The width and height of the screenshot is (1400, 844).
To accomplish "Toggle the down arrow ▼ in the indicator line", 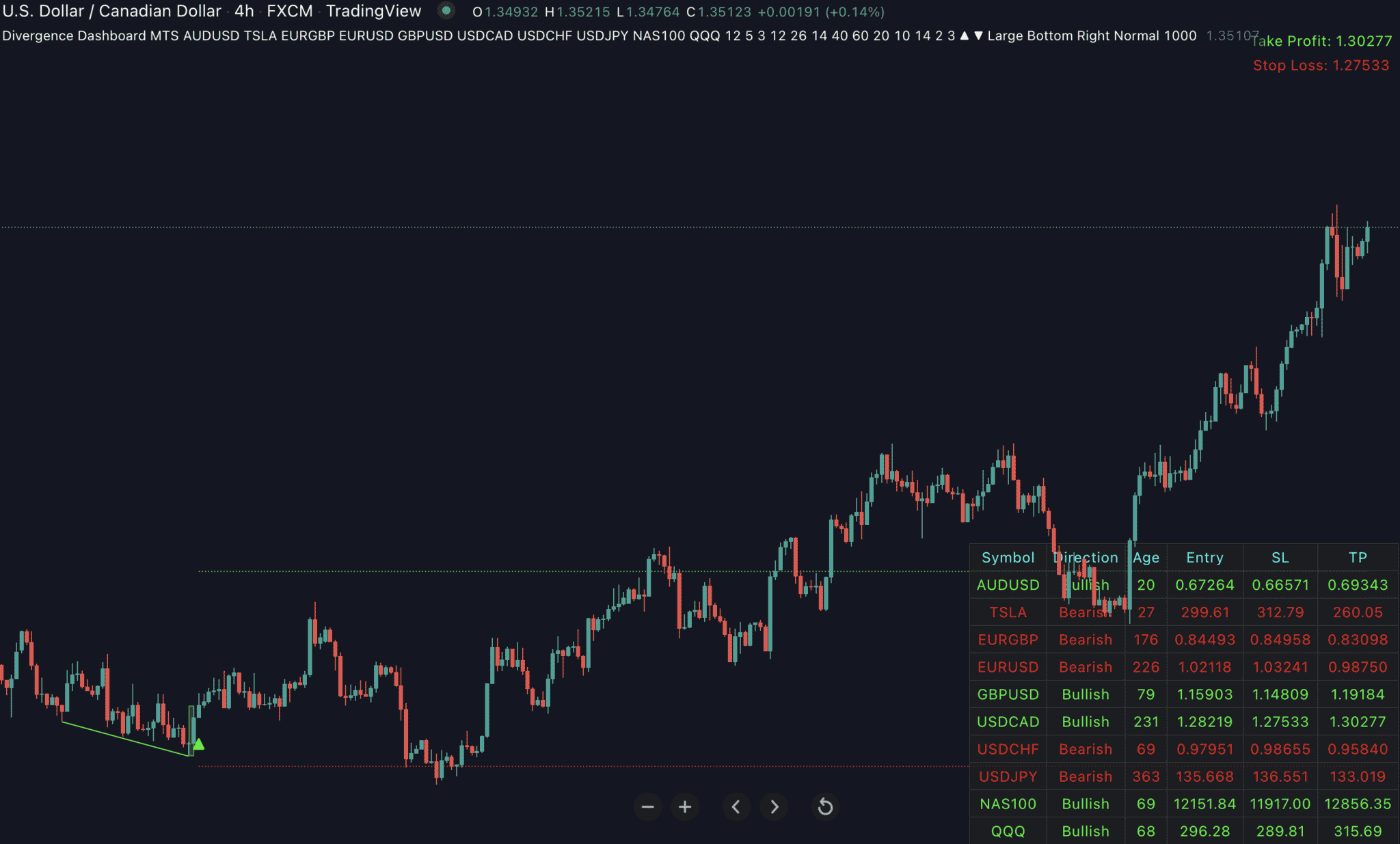I will [x=978, y=36].
